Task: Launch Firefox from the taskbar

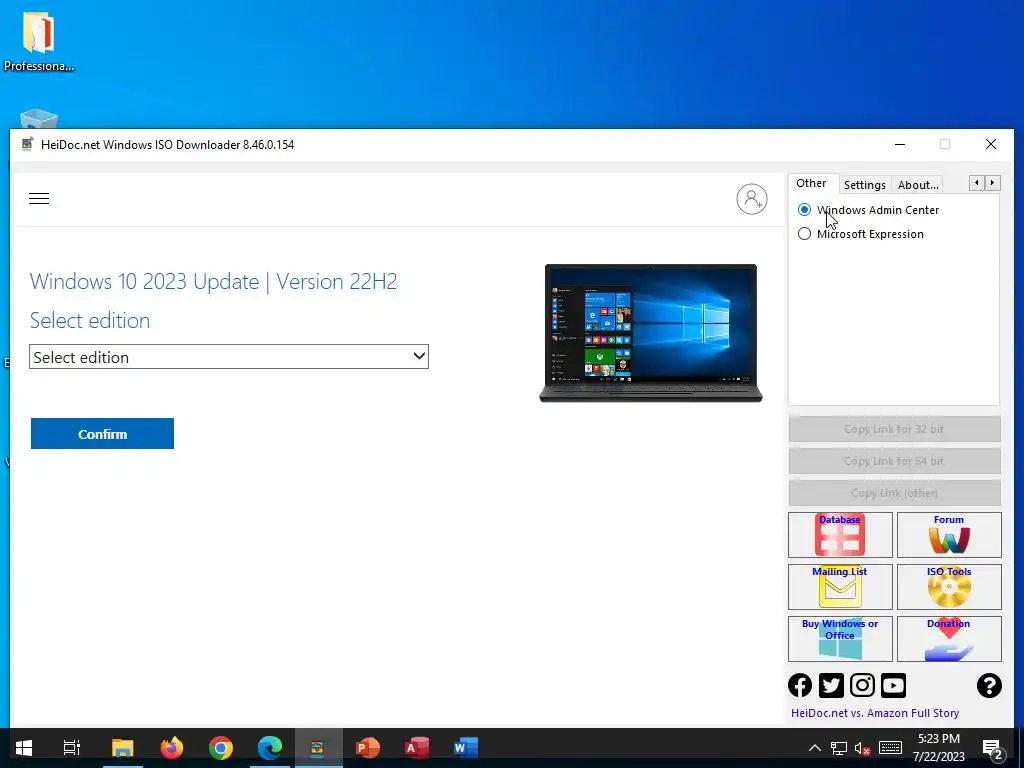Action: point(172,748)
